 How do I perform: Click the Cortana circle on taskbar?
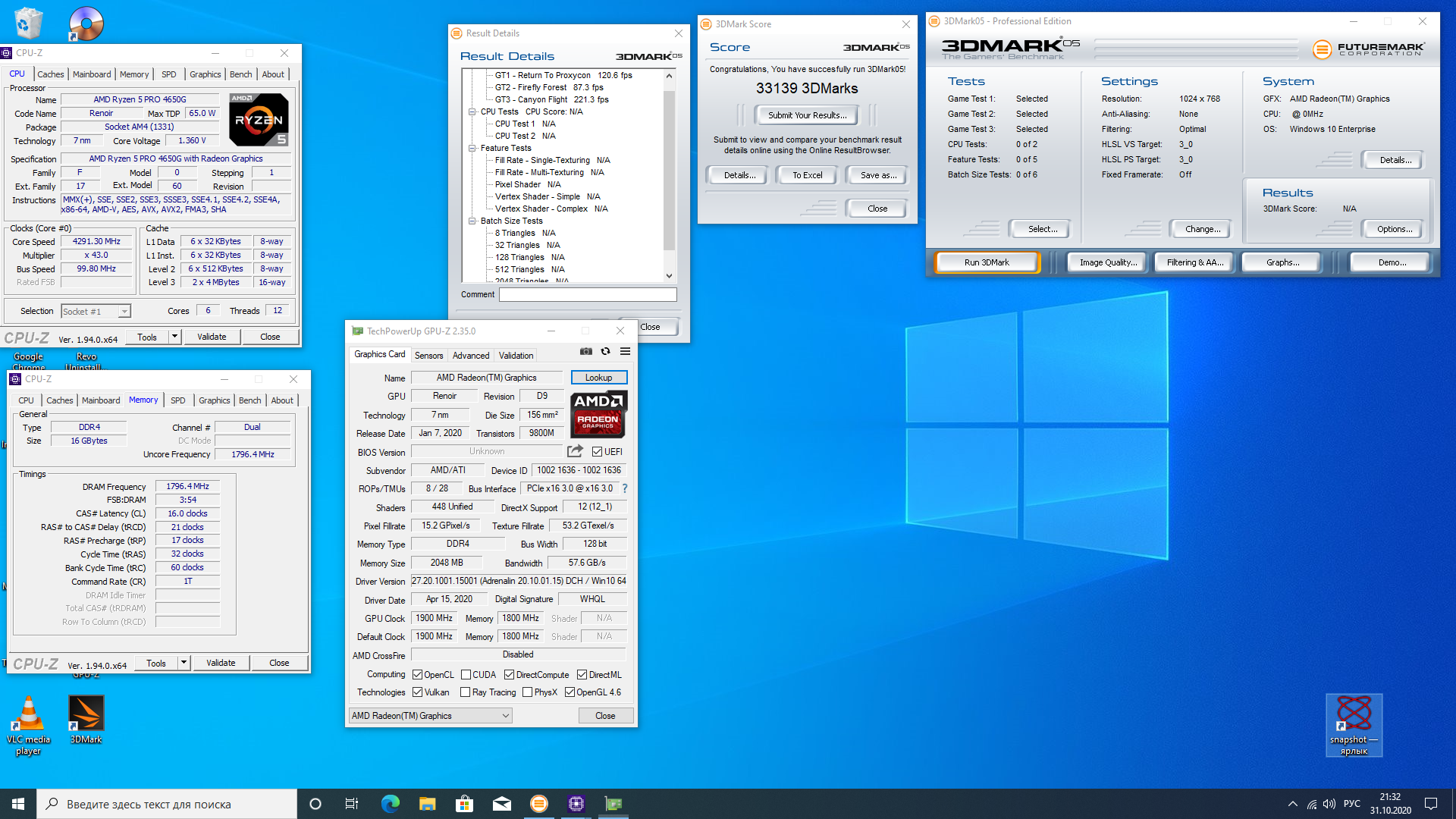(x=315, y=804)
